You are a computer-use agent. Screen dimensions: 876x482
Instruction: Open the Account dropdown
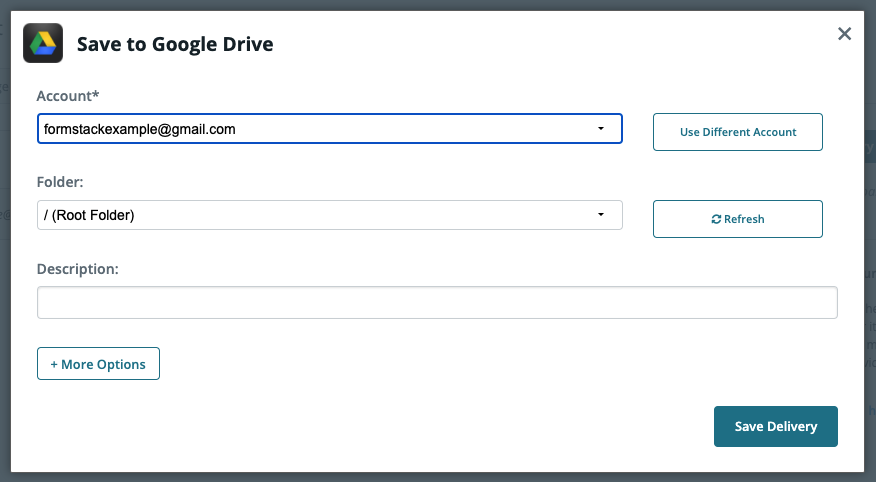point(329,129)
